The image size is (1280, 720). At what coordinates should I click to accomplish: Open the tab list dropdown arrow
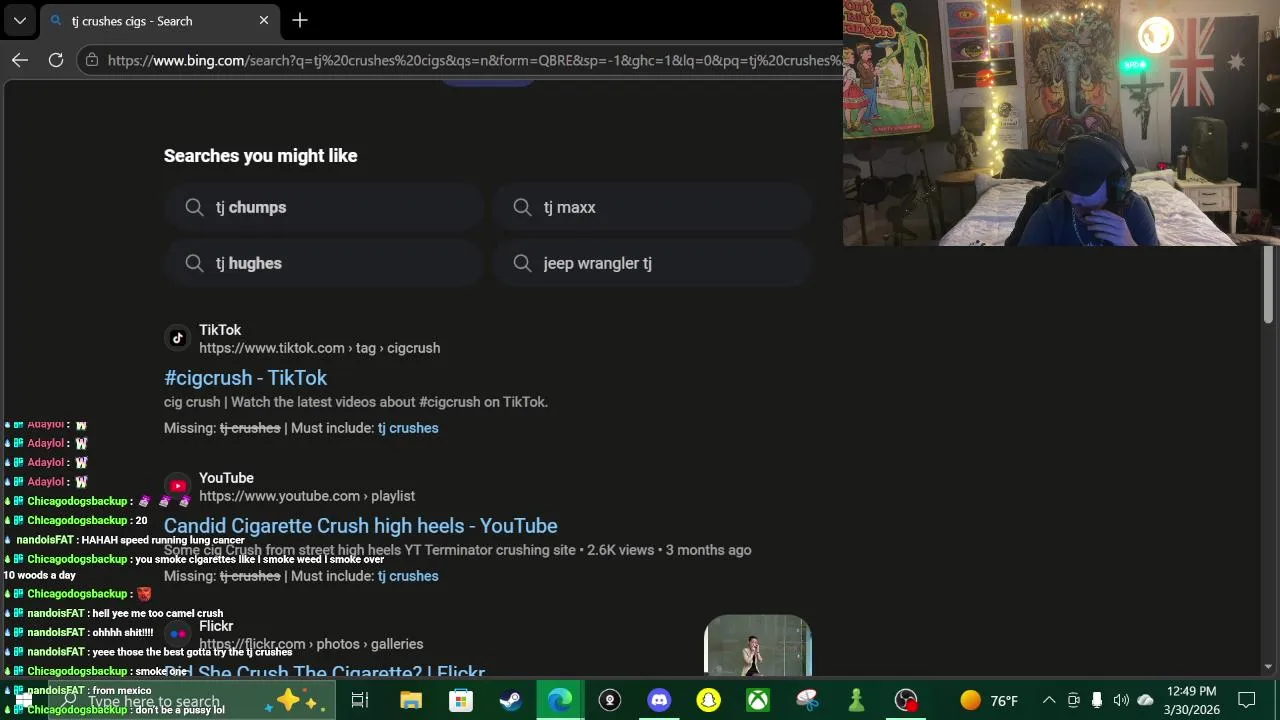point(20,20)
